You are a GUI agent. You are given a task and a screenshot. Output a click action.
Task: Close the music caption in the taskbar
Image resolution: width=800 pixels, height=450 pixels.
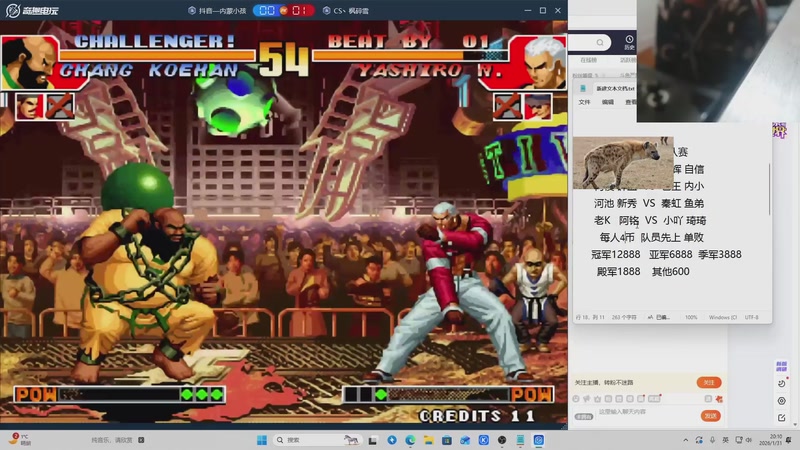pos(141,440)
